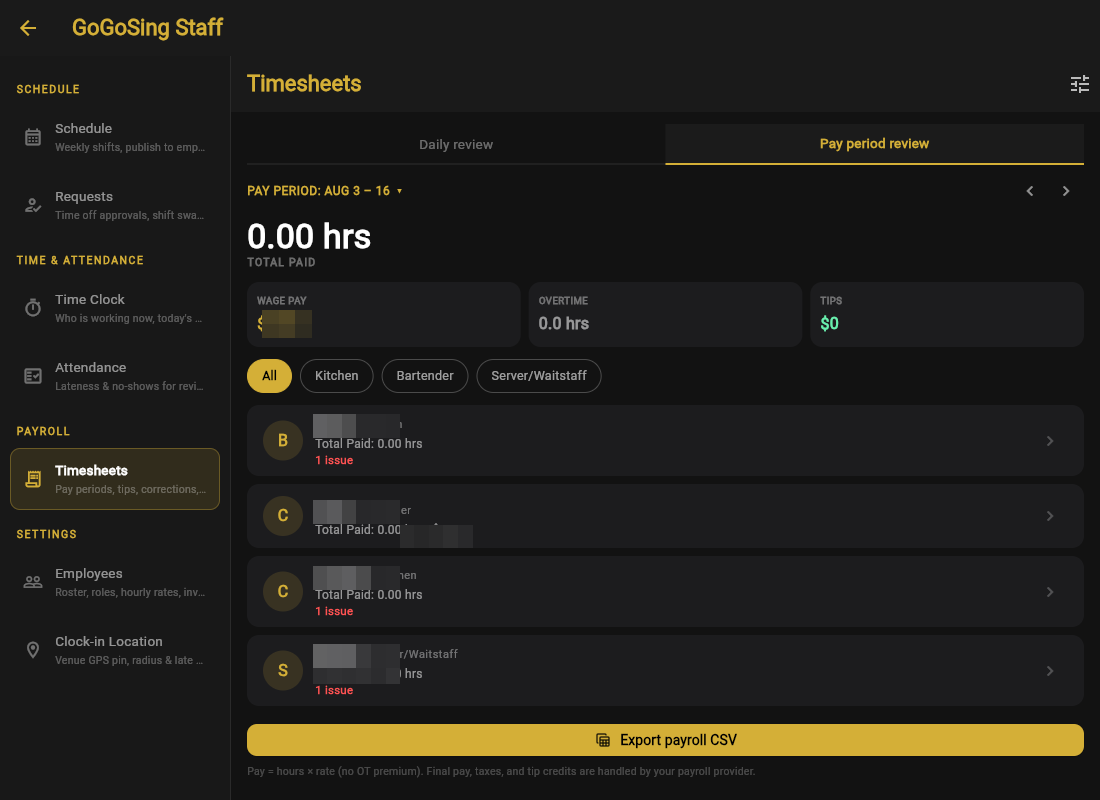The width and height of the screenshot is (1100, 800).
Task: Select employee avatar B
Action: [x=283, y=441]
